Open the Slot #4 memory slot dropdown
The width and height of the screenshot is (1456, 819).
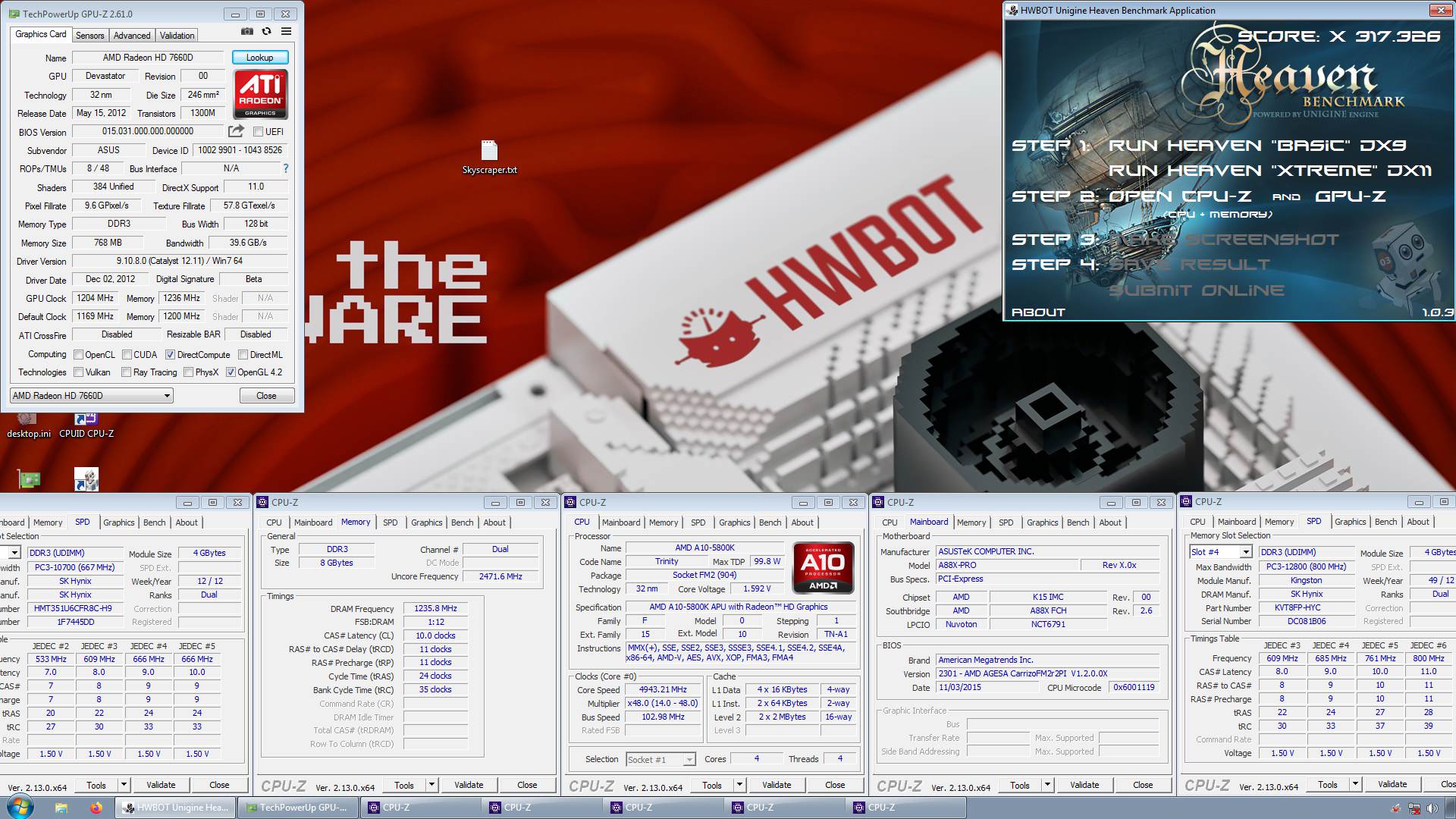point(1220,552)
